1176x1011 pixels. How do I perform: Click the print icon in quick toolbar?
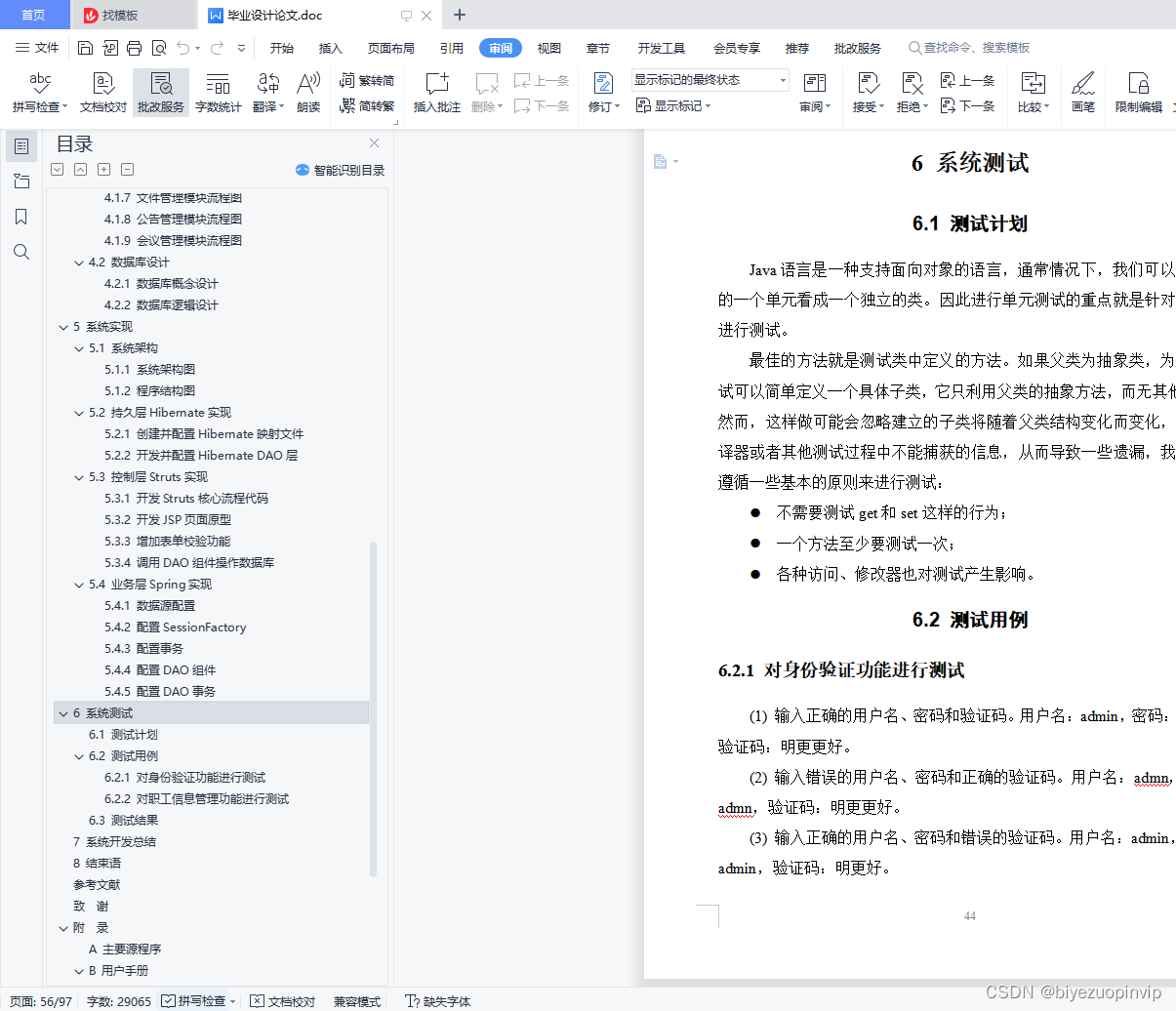tap(134, 48)
